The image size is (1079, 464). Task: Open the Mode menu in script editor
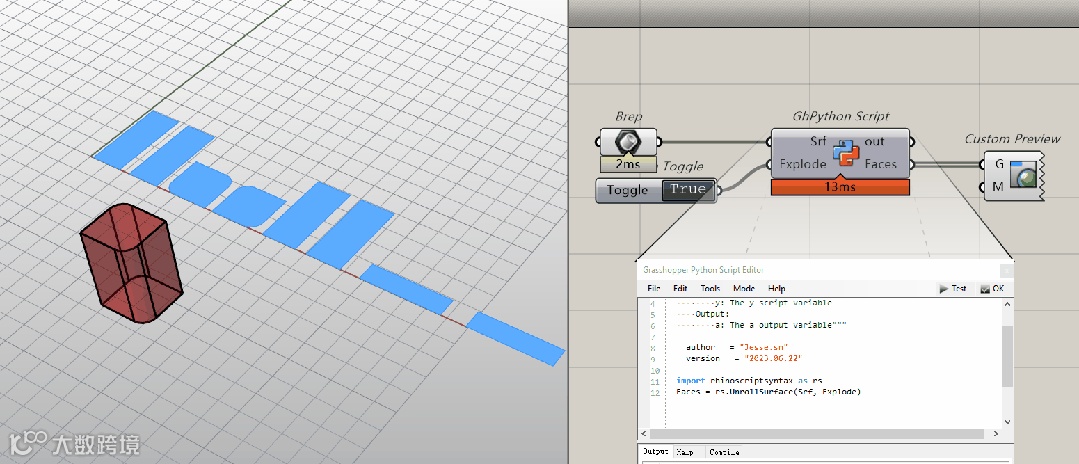click(744, 288)
